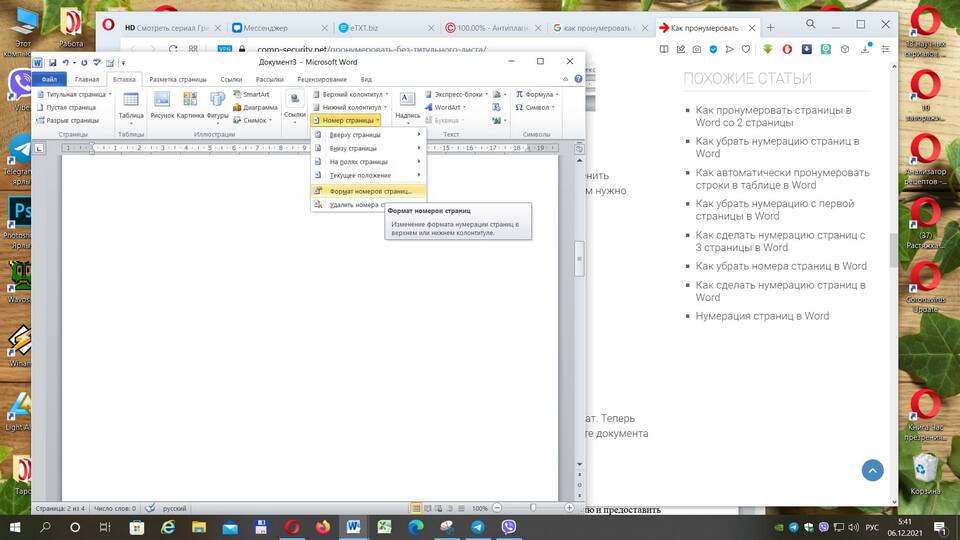Click the WordArt icon in the Текст group
960x540 pixels.
pyautogui.click(x=442, y=107)
